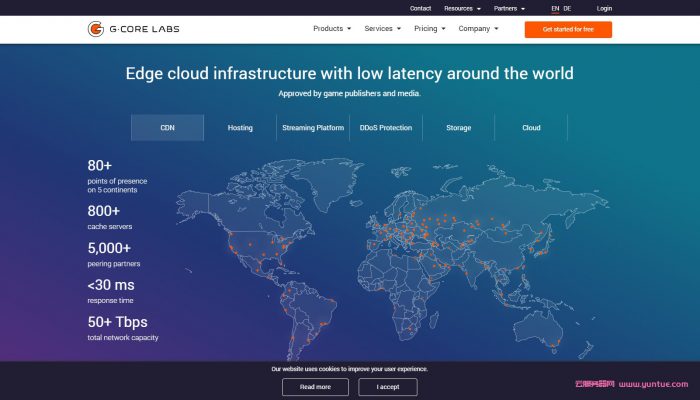Viewport: 700px width, 400px height.
Task: Expand the Partners dropdown in top bar
Action: [x=509, y=8]
